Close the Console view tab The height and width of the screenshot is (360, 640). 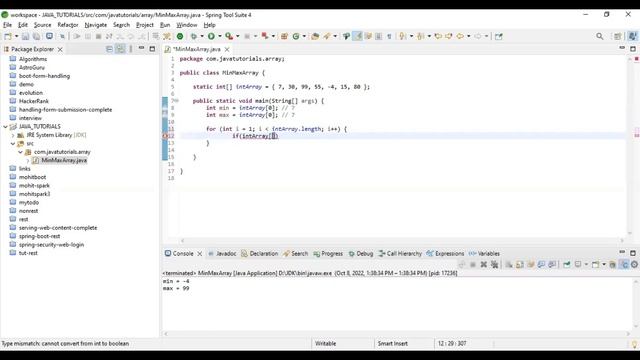200,254
